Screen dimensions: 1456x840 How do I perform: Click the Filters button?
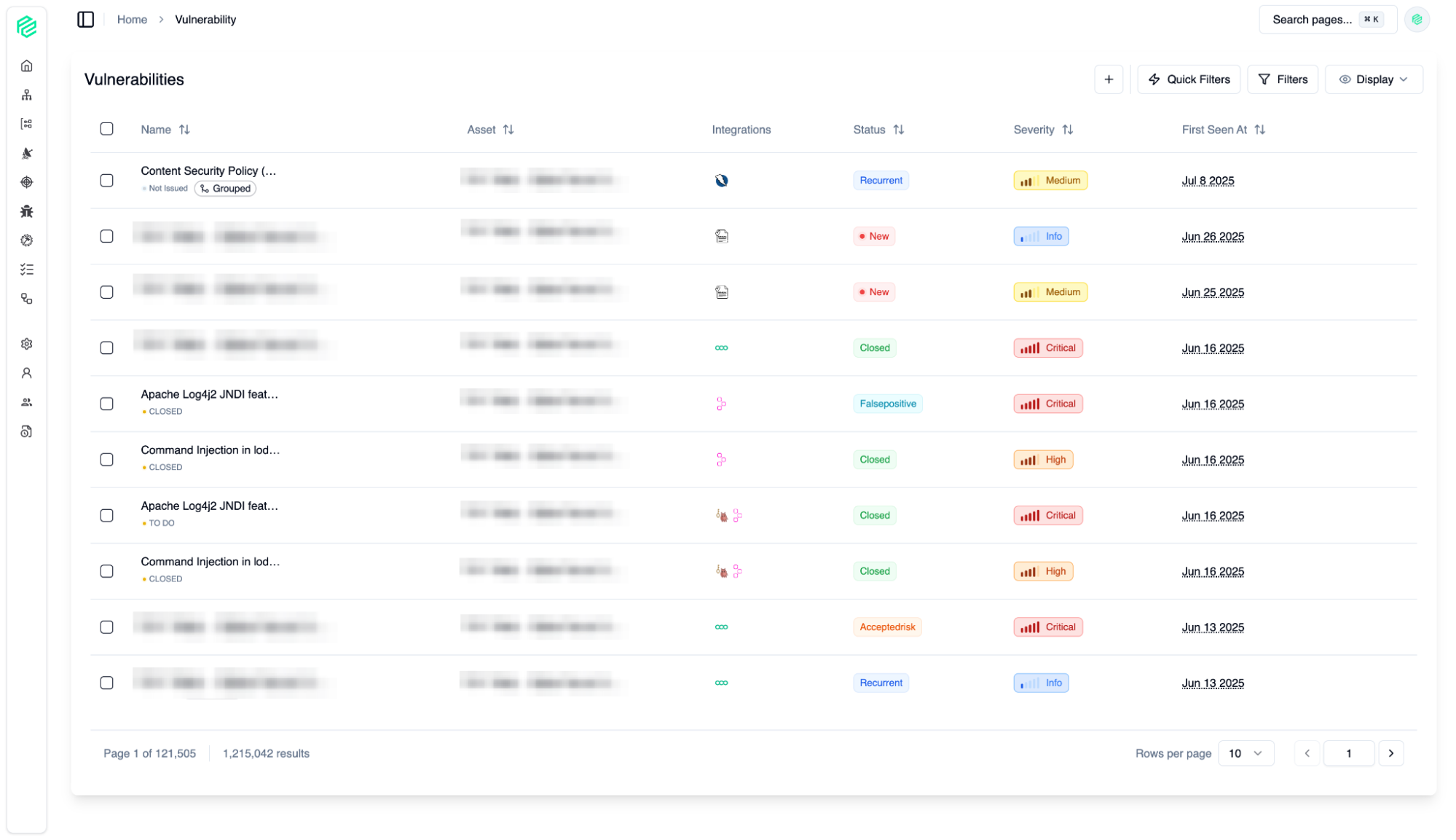click(x=1282, y=79)
